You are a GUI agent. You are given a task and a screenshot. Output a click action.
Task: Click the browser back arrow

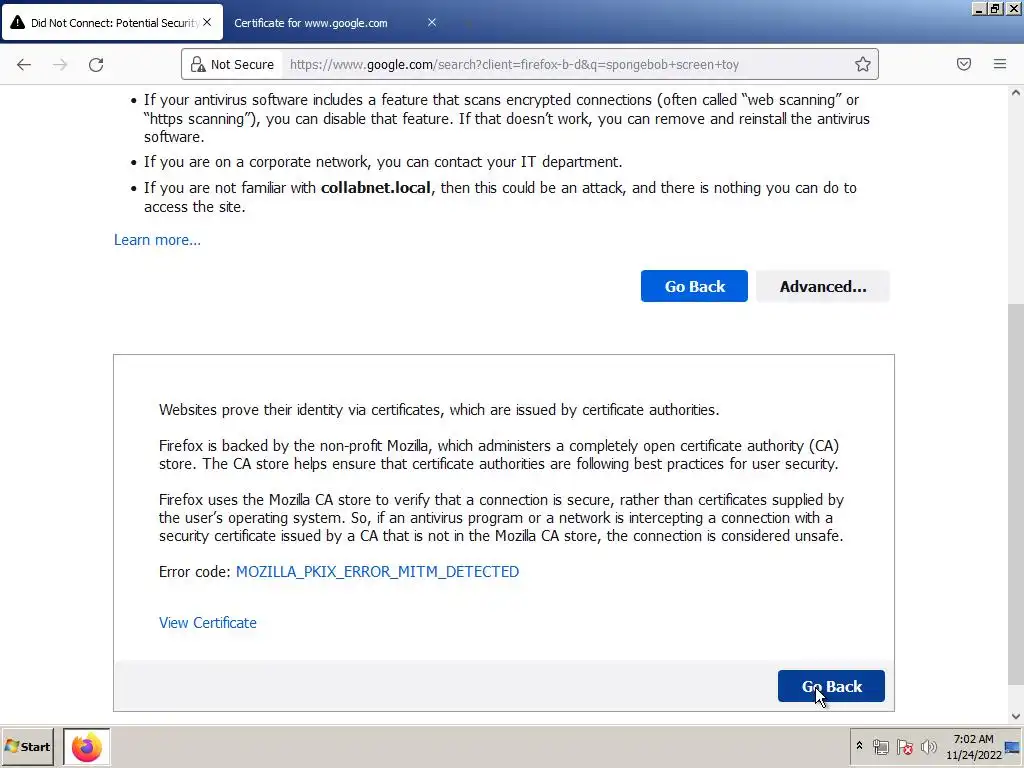pyautogui.click(x=24, y=65)
